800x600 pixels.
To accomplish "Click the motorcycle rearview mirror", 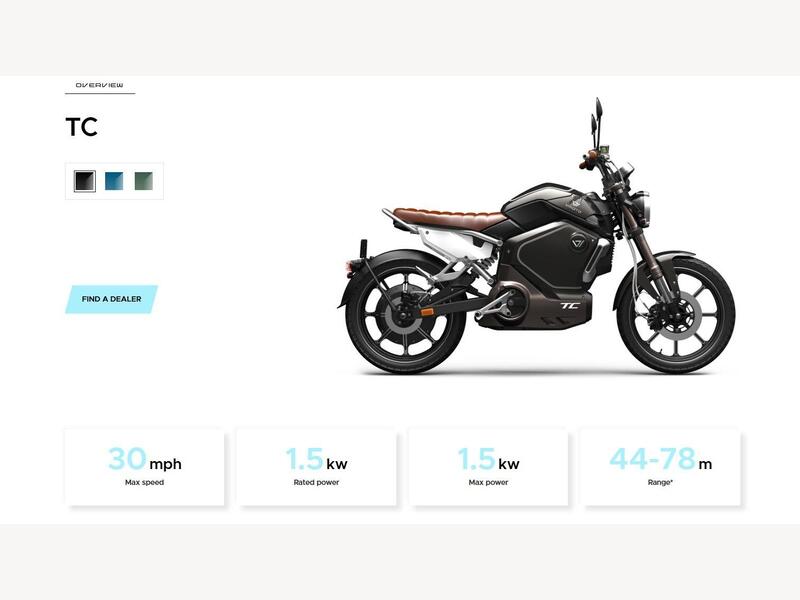I will pos(598,108).
